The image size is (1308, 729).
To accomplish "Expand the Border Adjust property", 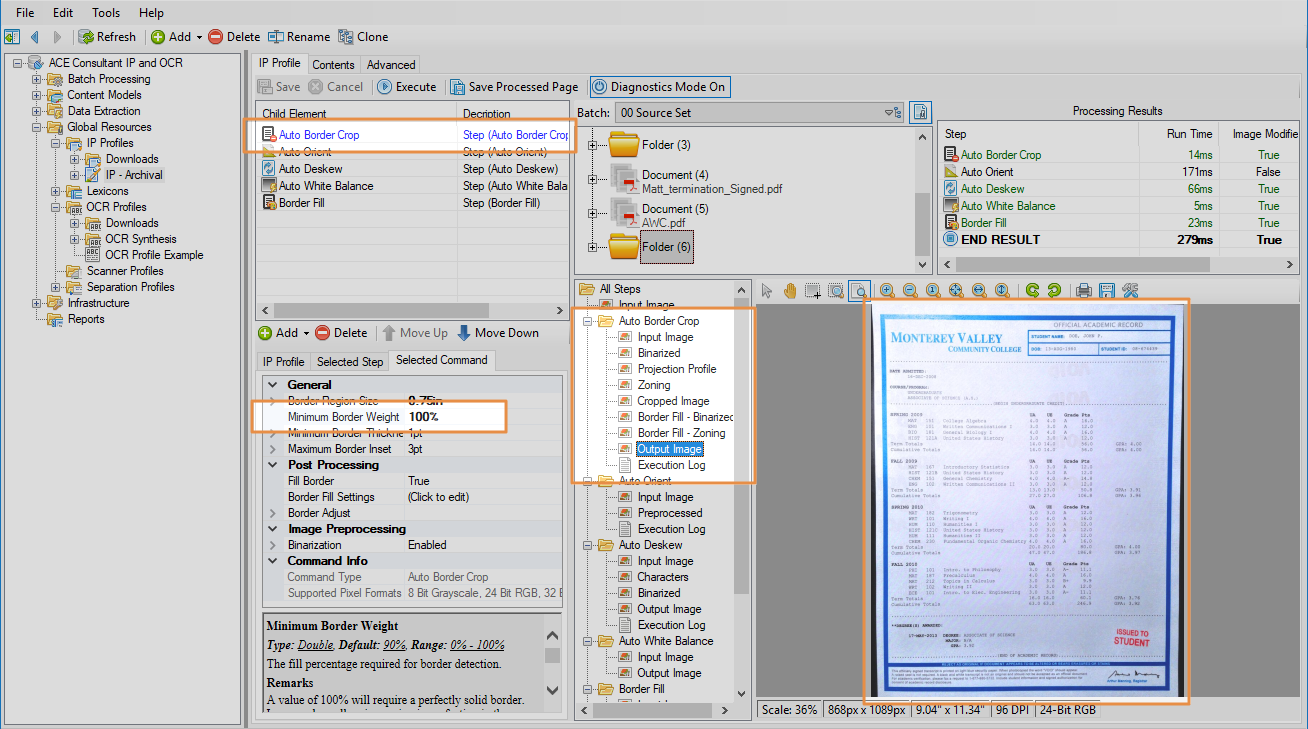I will [x=273, y=513].
